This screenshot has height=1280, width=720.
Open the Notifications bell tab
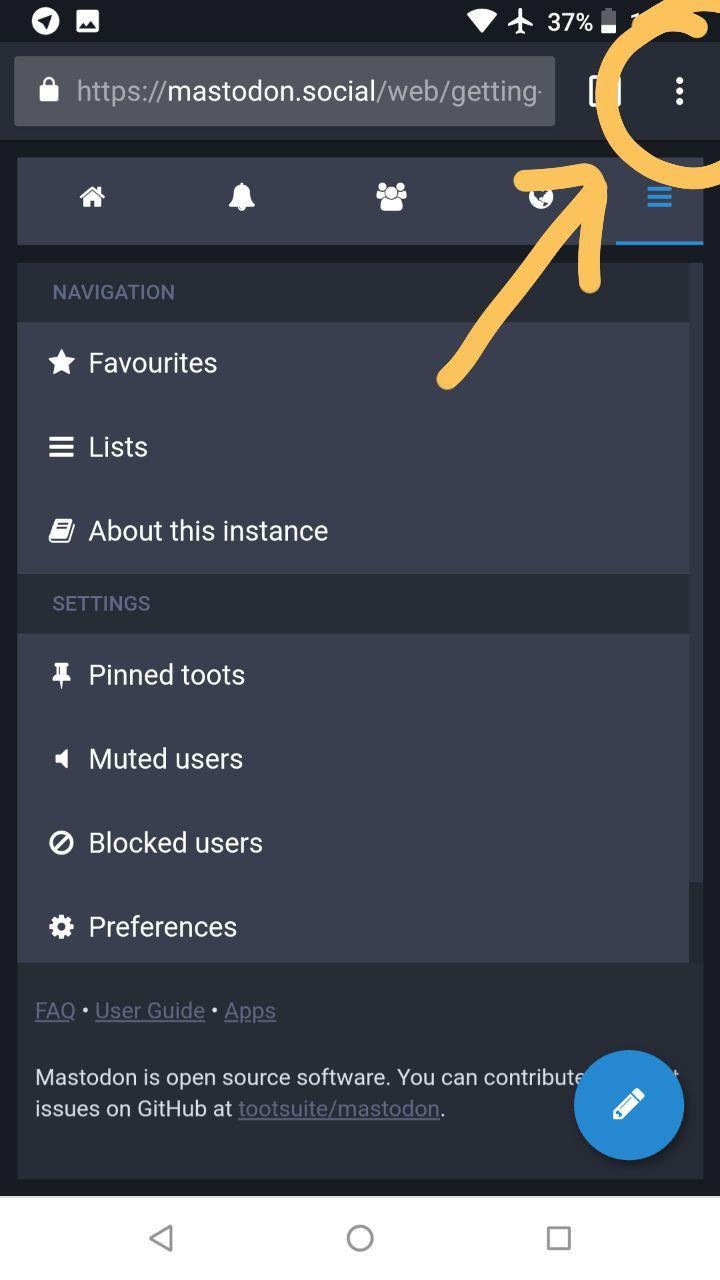(x=241, y=198)
